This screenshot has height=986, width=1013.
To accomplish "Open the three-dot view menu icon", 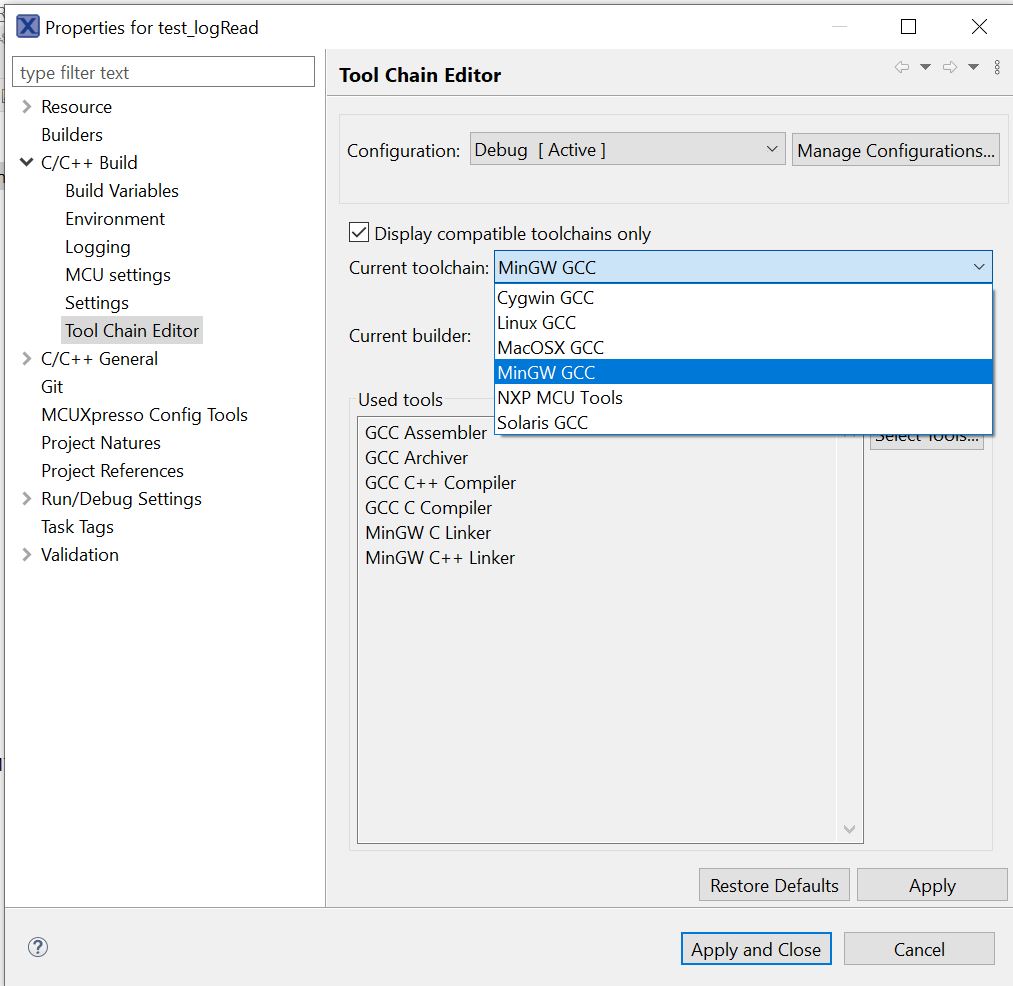I will pyautogui.click(x=997, y=67).
